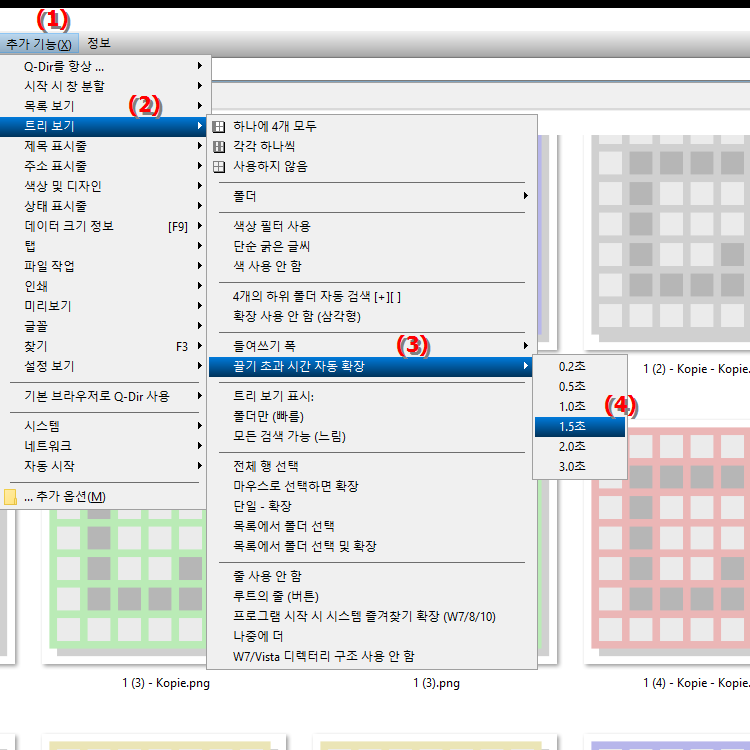Set drag timeout to 1.5초
The width and height of the screenshot is (750, 750).
pos(580,427)
